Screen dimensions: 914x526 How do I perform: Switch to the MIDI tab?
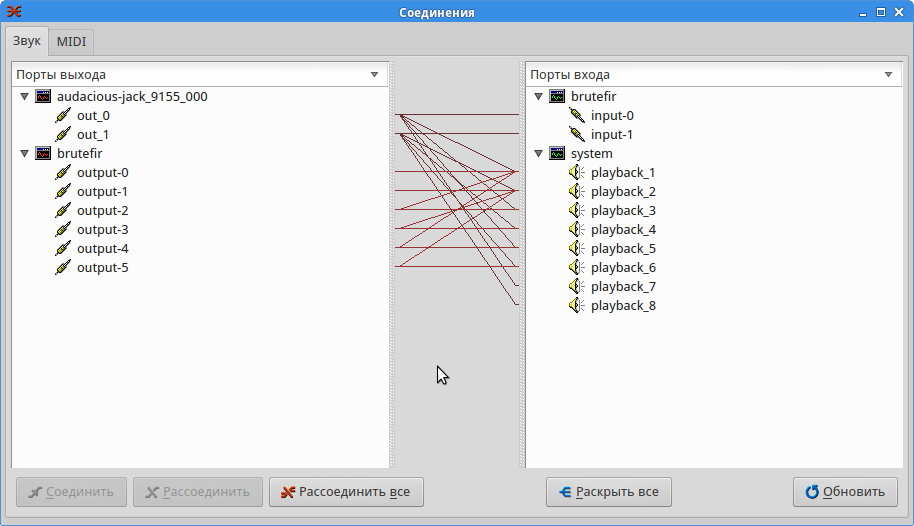[x=71, y=41]
